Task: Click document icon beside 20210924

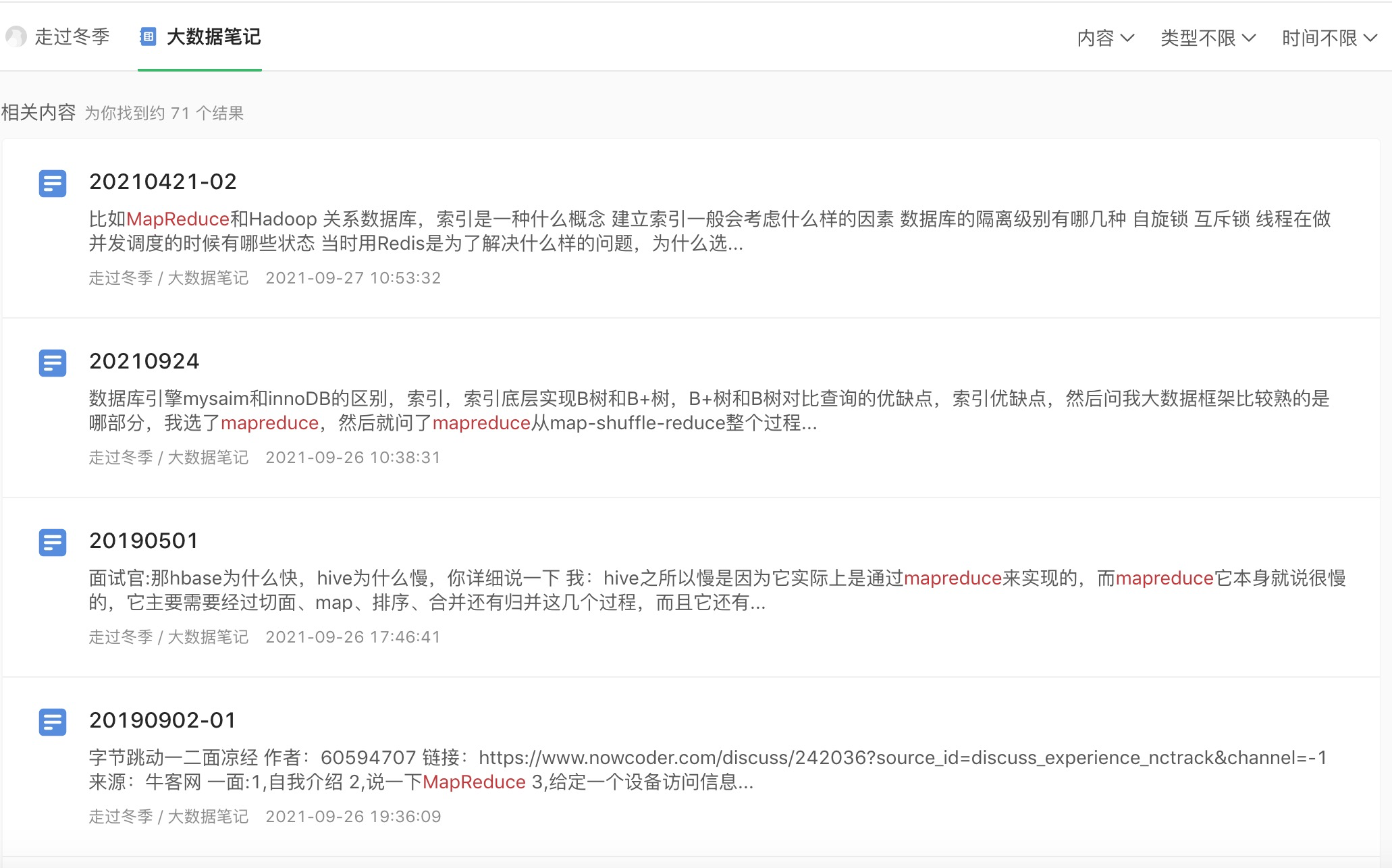Action: click(53, 362)
